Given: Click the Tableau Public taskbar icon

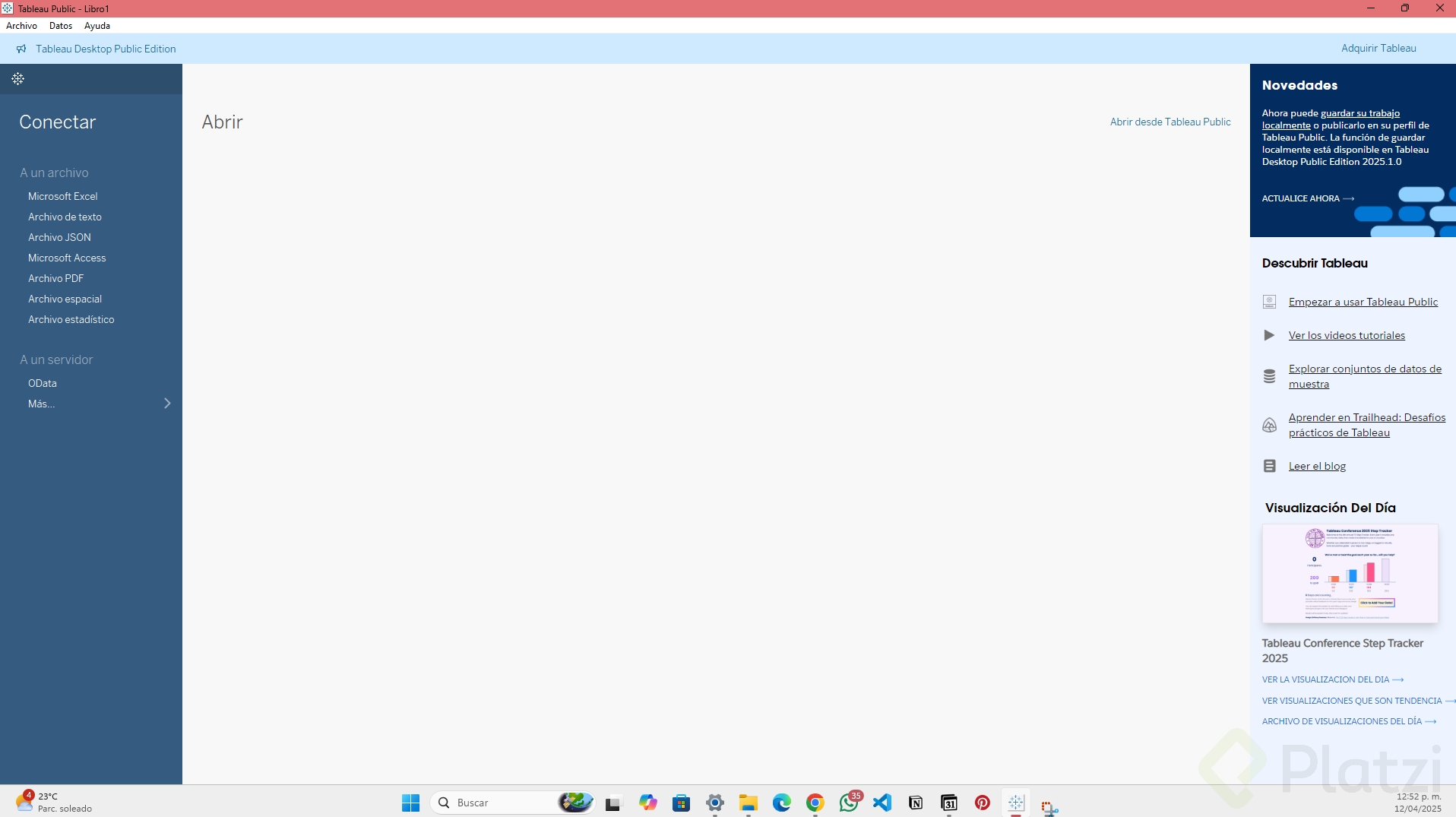Looking at the screenshot, I should pos(1016,803).
